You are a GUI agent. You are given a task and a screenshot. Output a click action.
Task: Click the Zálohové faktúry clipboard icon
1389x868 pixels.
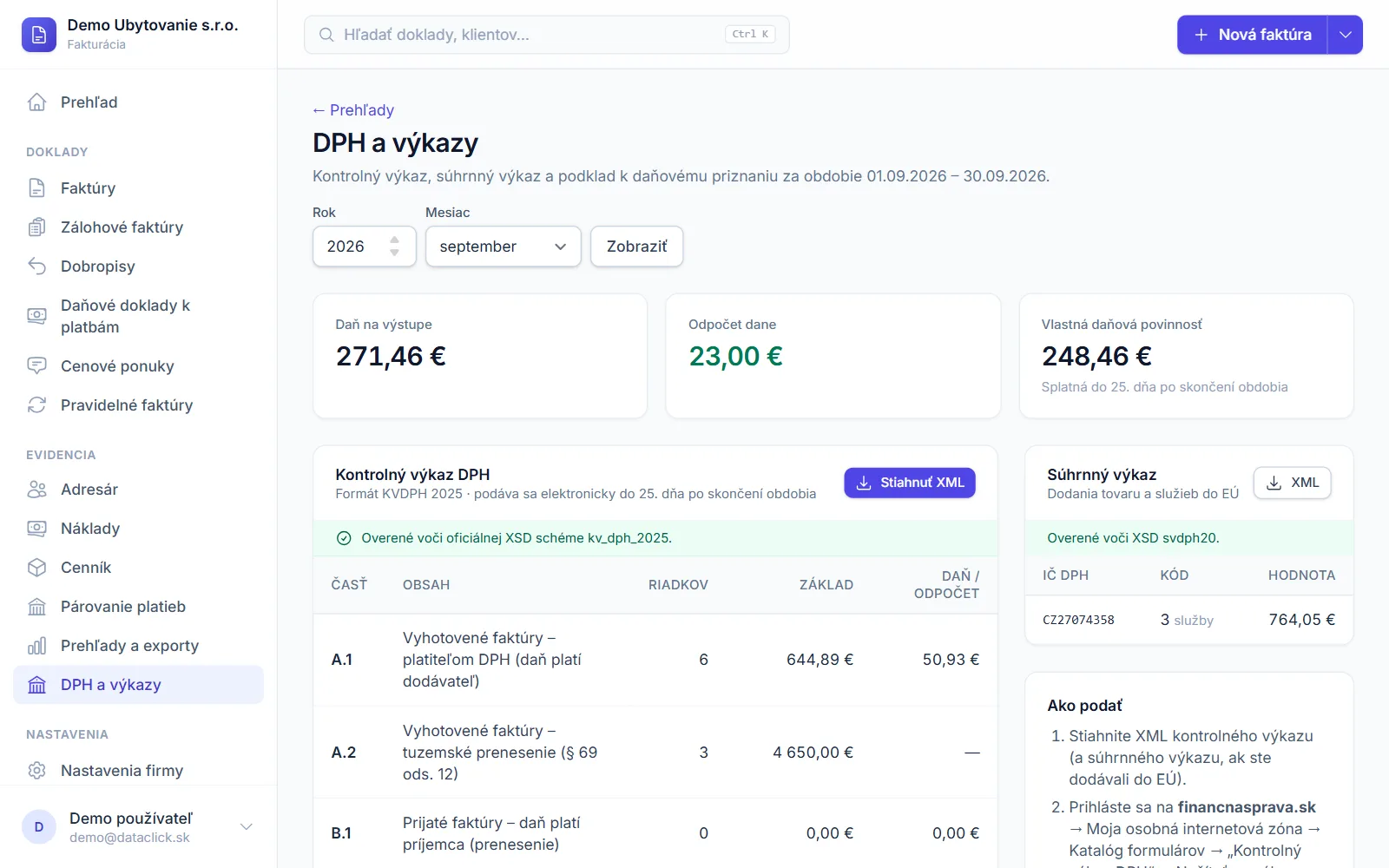coord(36,227)
